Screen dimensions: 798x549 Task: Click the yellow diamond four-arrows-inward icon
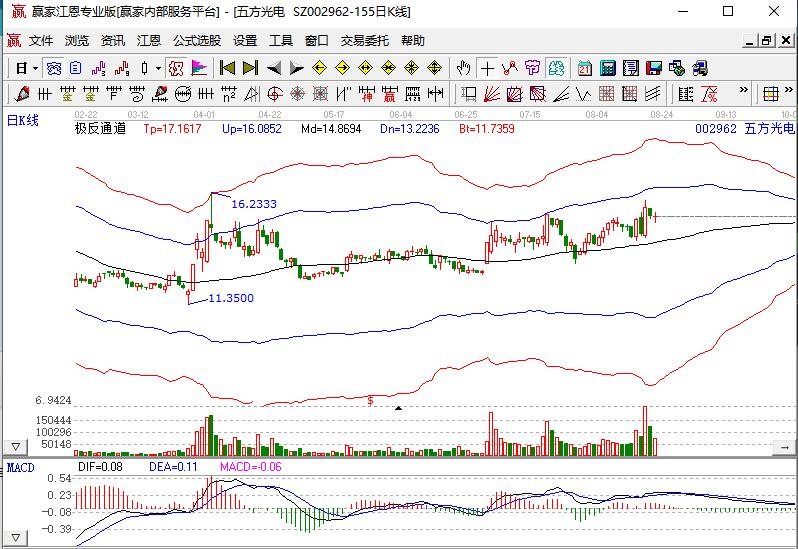pyautogui.click(x=411, y=68)
